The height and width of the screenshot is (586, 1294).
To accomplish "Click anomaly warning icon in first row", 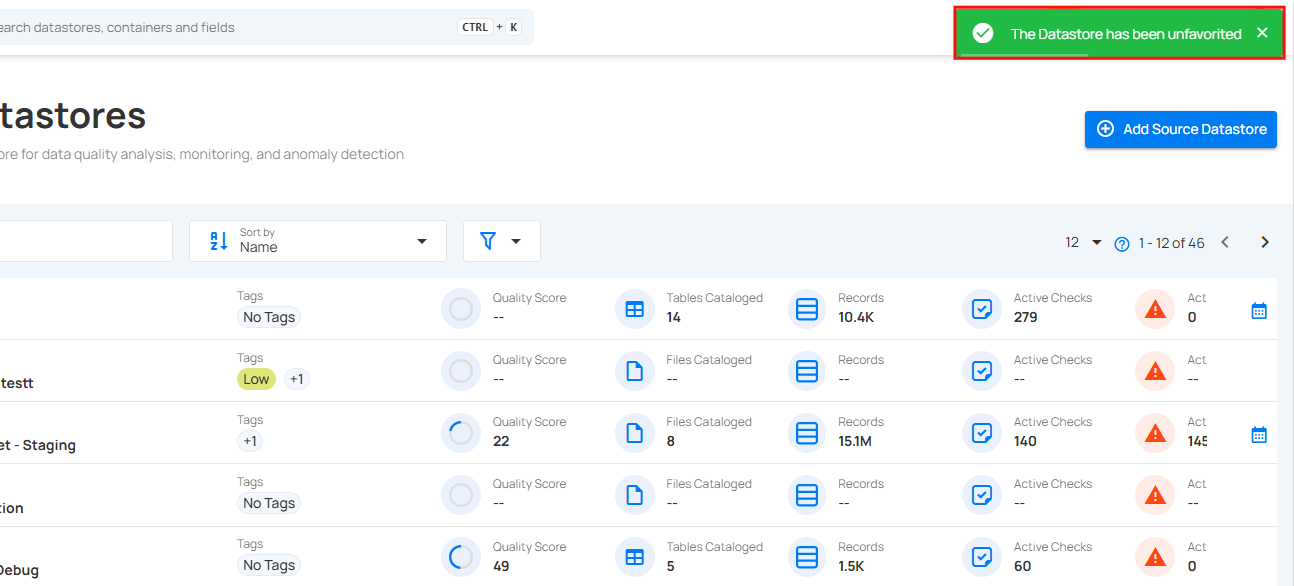I will tap(1155, 309).
